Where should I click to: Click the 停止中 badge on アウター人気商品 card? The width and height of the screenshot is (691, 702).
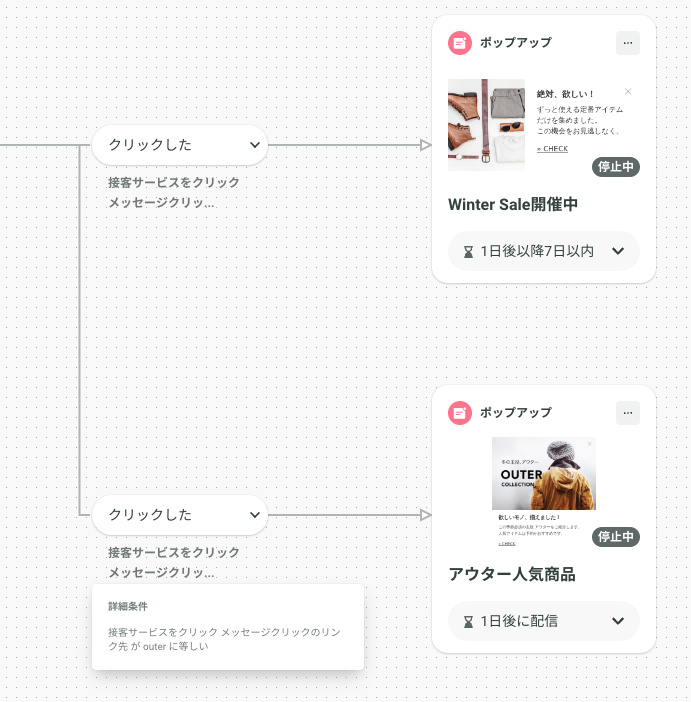pyautogui.click(x=616, y=537)
